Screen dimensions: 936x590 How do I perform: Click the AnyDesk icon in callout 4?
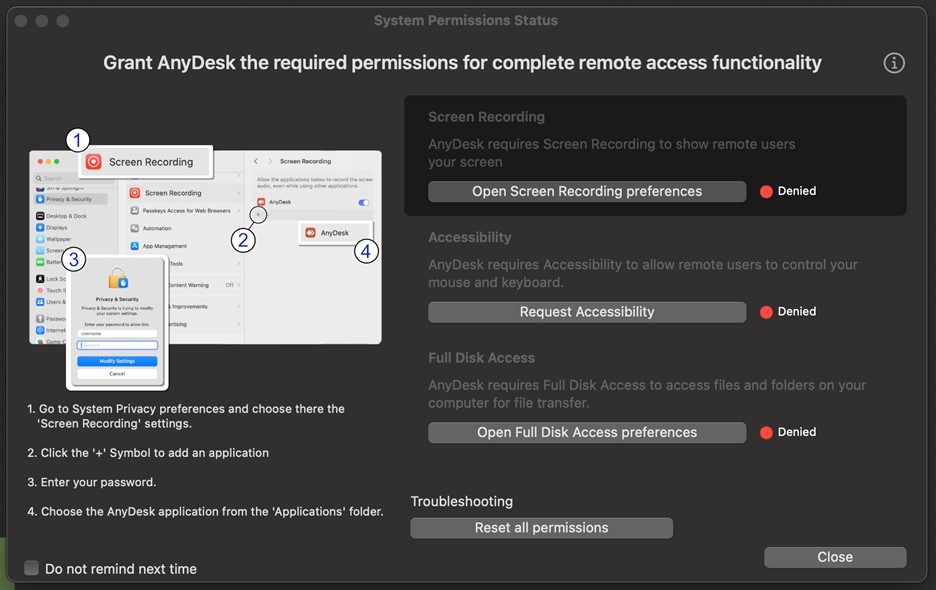310,232
